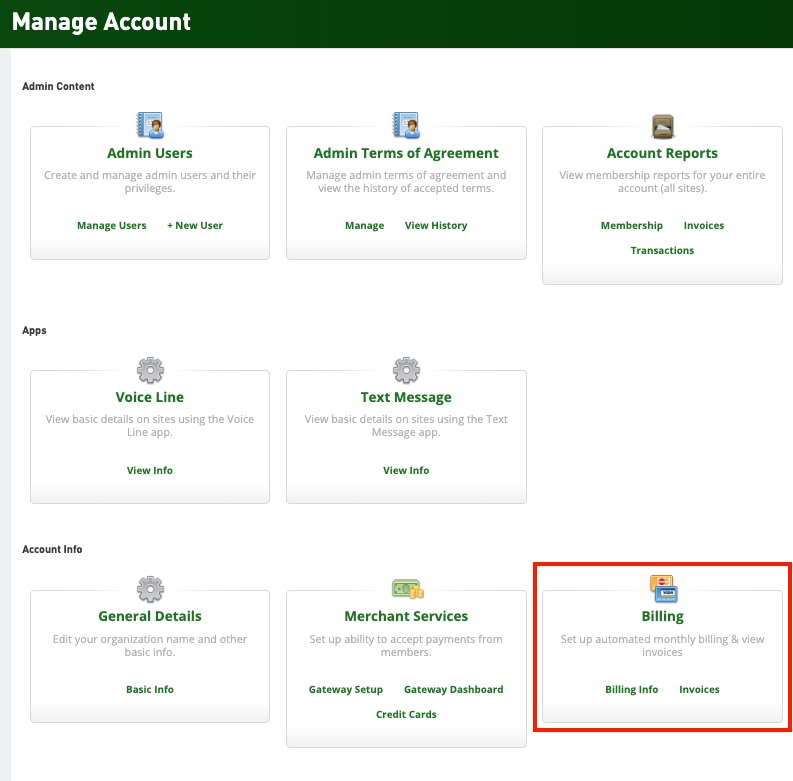Open the Transactions report link

point(662,250)
